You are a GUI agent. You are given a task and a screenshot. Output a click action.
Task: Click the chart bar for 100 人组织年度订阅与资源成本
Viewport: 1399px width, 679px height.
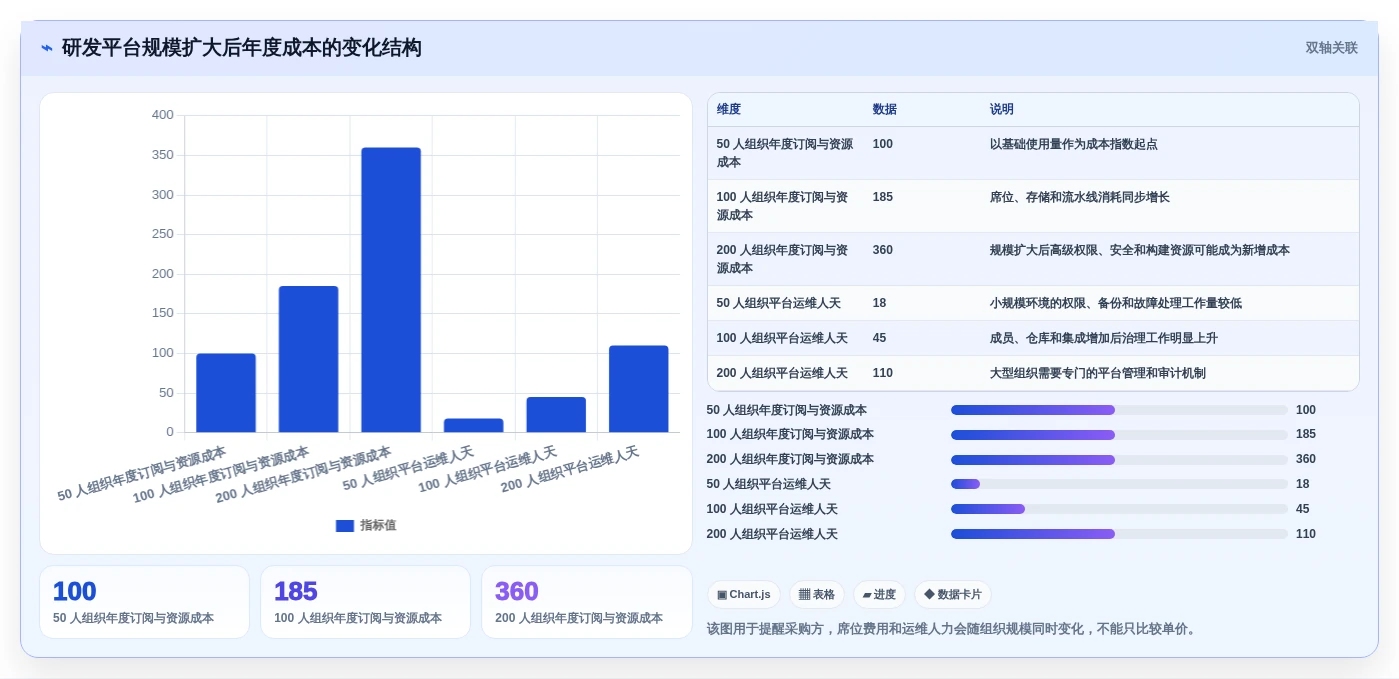click(x=308, y=359)
